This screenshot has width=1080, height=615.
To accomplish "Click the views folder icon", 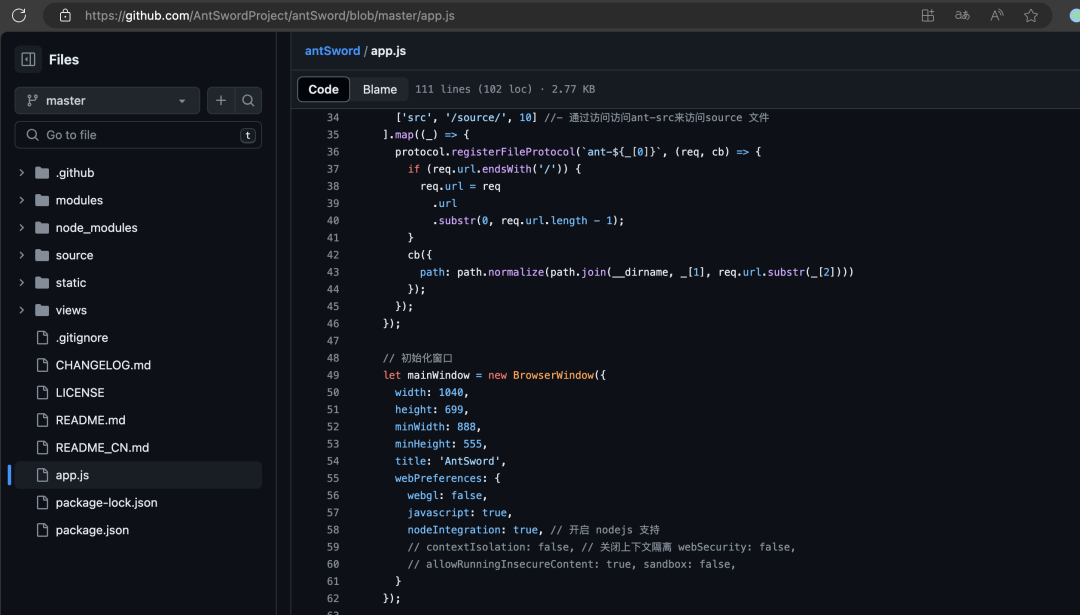I will click(x=42, y=311).
